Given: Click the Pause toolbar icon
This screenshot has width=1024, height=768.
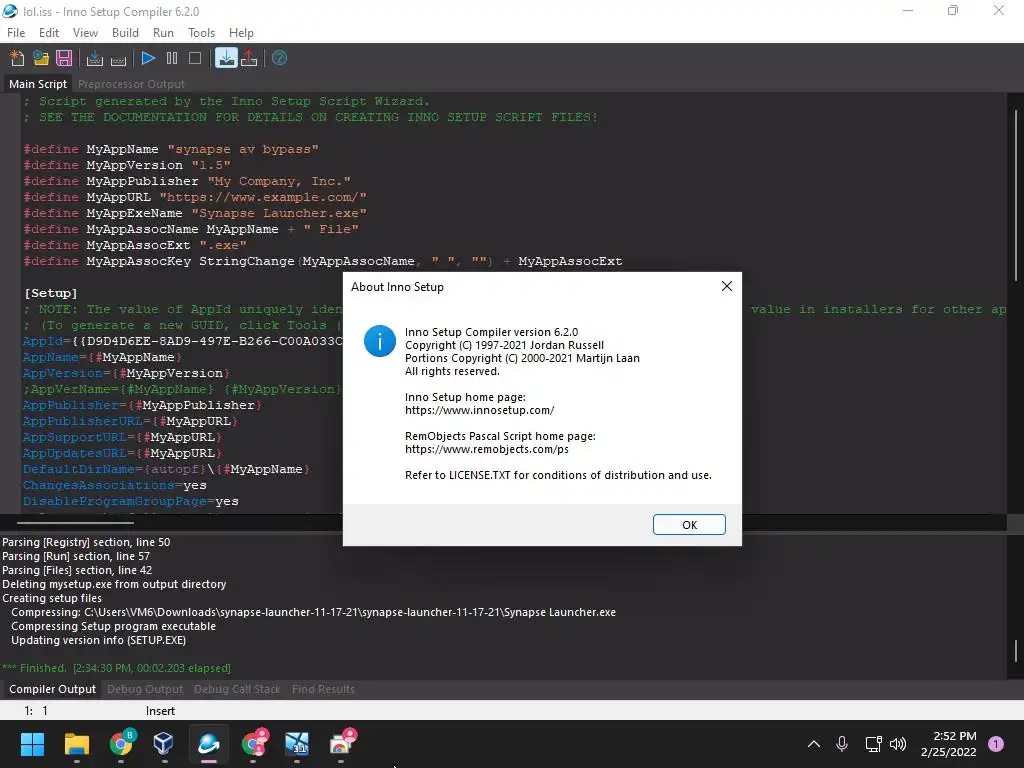Looking at the screenshot, I should point(172,58).
